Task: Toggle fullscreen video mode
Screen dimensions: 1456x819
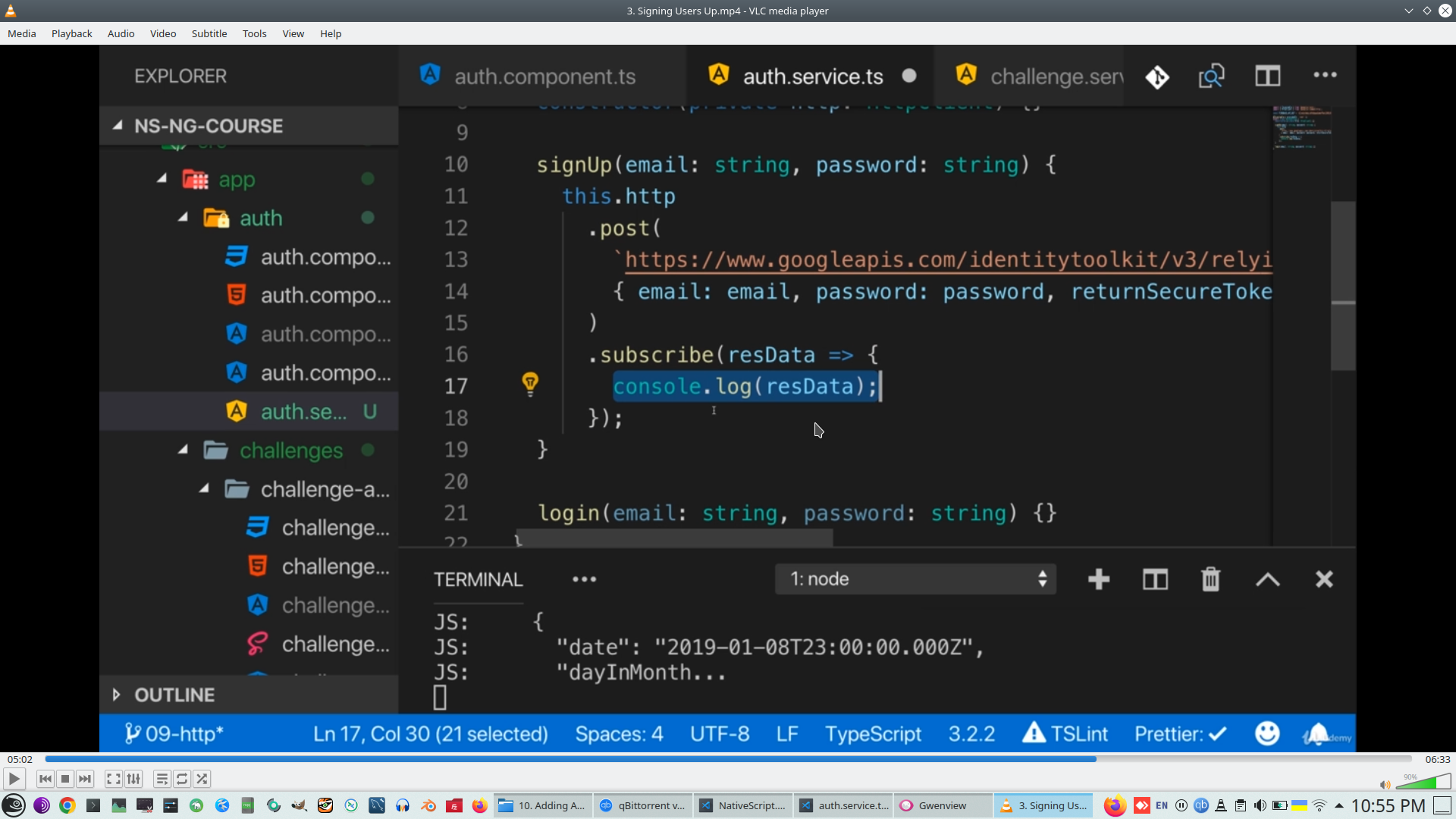Action: coord(114,779)
